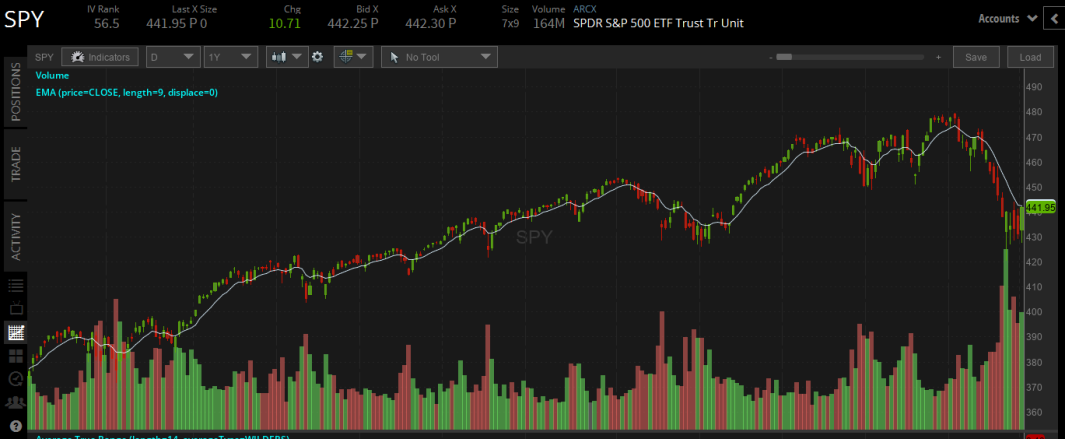1065x439 pixels.
Task: Click the Ask X value 442.30 P
Action: pyautogui.click(x=431, y=23)
